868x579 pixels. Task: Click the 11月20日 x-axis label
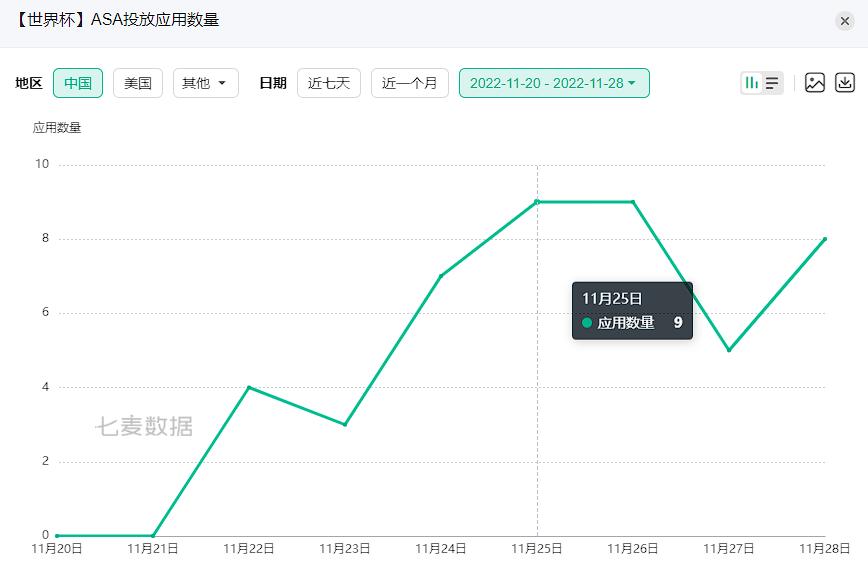57,548
